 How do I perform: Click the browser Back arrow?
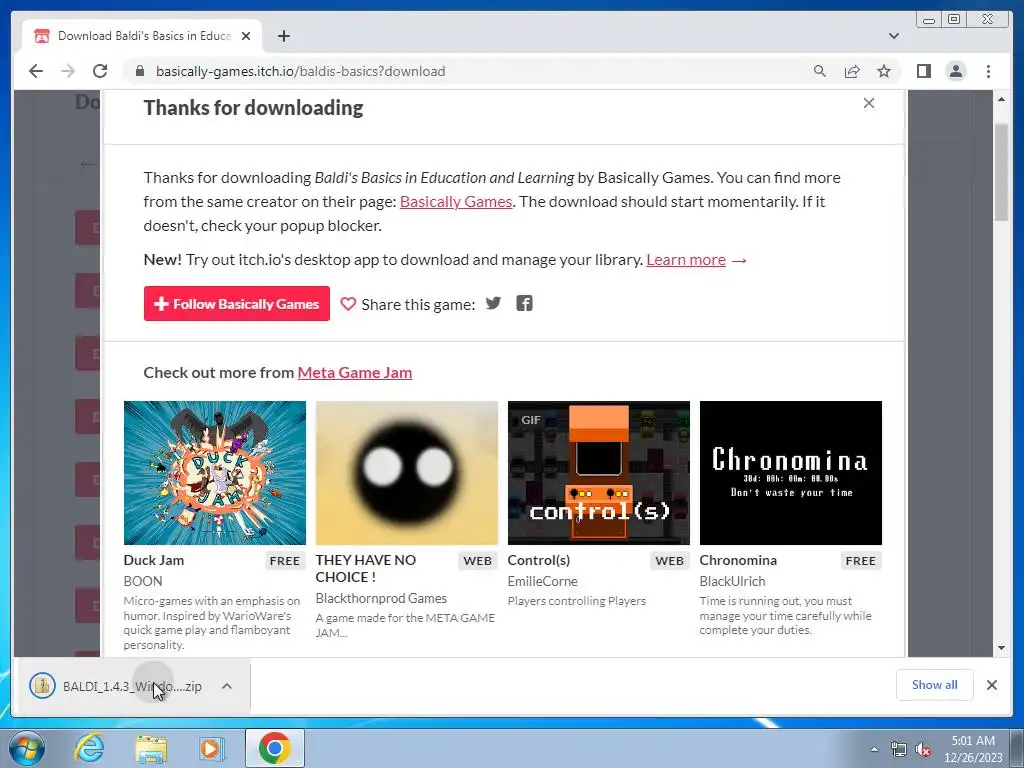[36, 71]
